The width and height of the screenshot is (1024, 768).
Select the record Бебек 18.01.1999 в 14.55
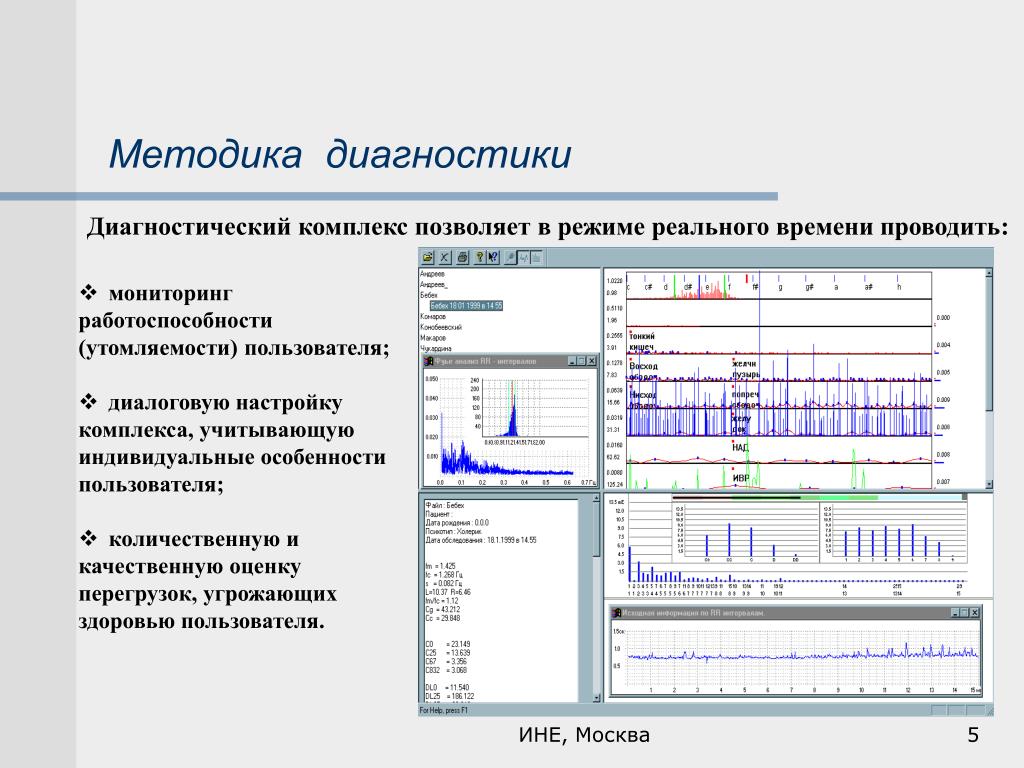(466, 306)
